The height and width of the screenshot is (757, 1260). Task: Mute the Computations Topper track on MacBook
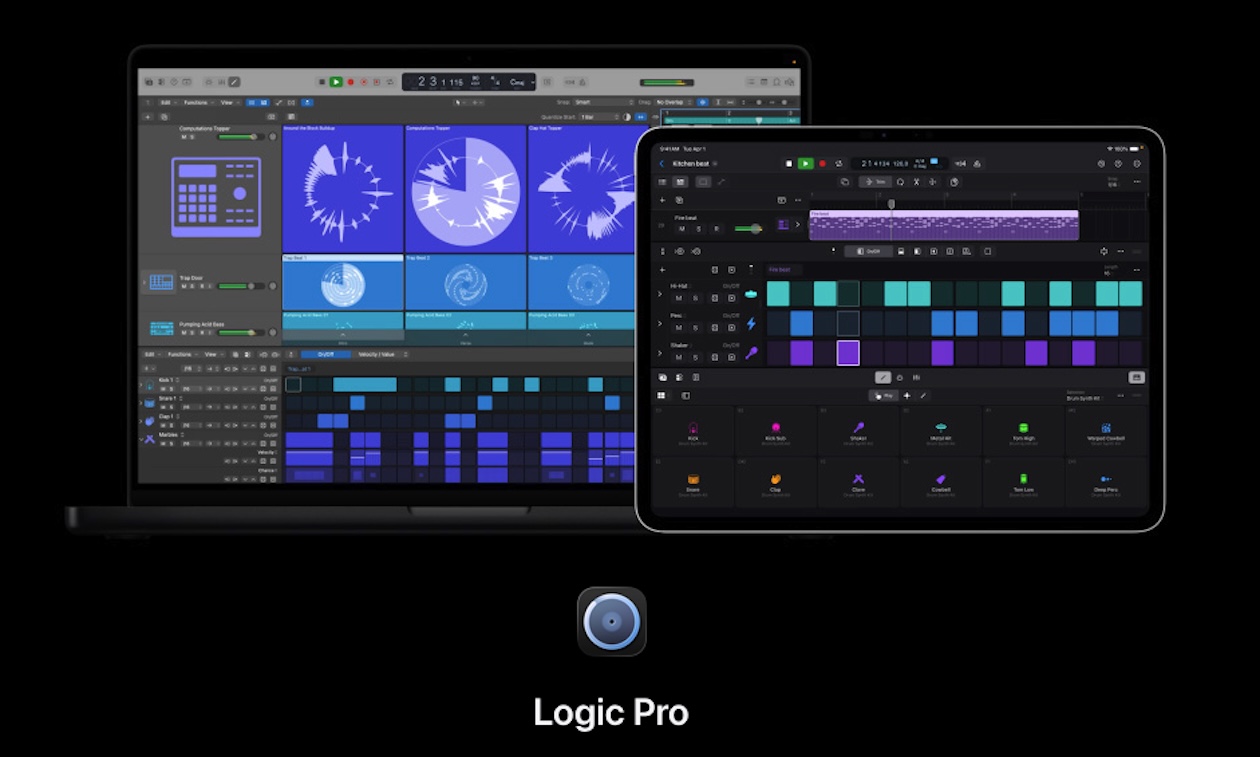184,137
